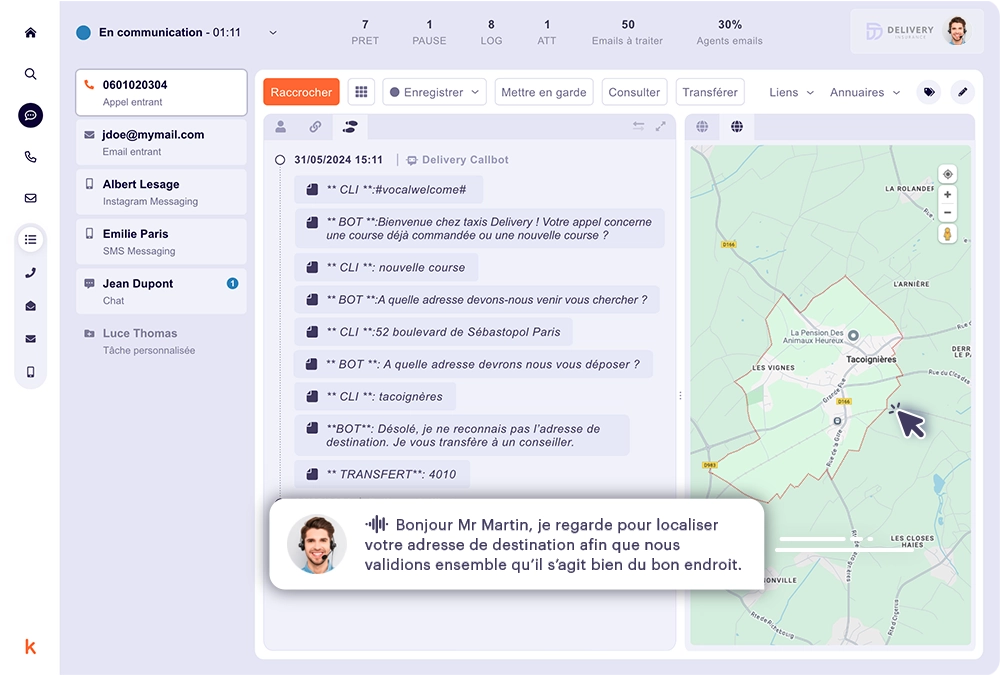Click the mobile device icon in sidebar
Viewport: 1000px width, 676px height.
[x=30, y=372]
